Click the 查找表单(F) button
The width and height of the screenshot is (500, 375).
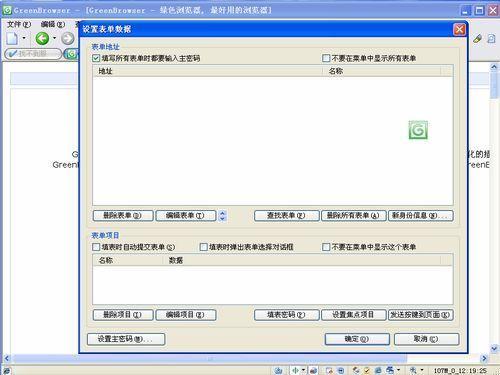pyautogui.click(x=287, y=216)
